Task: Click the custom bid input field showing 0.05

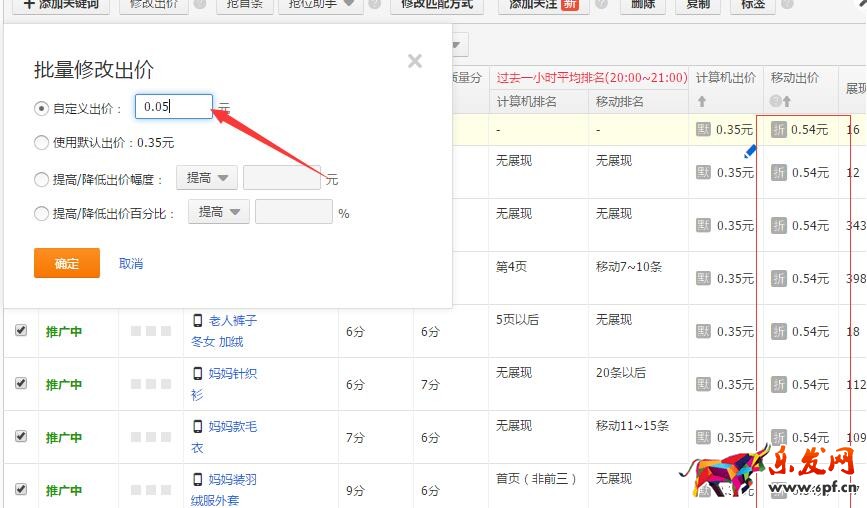Action: click(173, 107)
